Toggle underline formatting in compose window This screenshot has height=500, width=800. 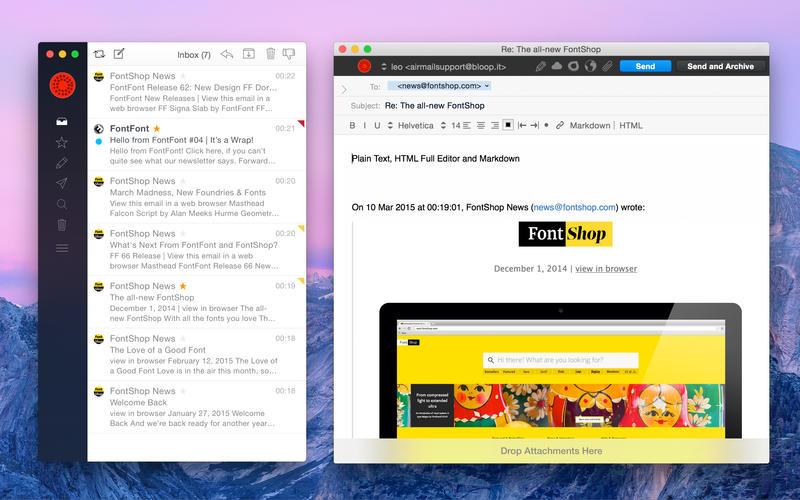[x=377, y=126]
